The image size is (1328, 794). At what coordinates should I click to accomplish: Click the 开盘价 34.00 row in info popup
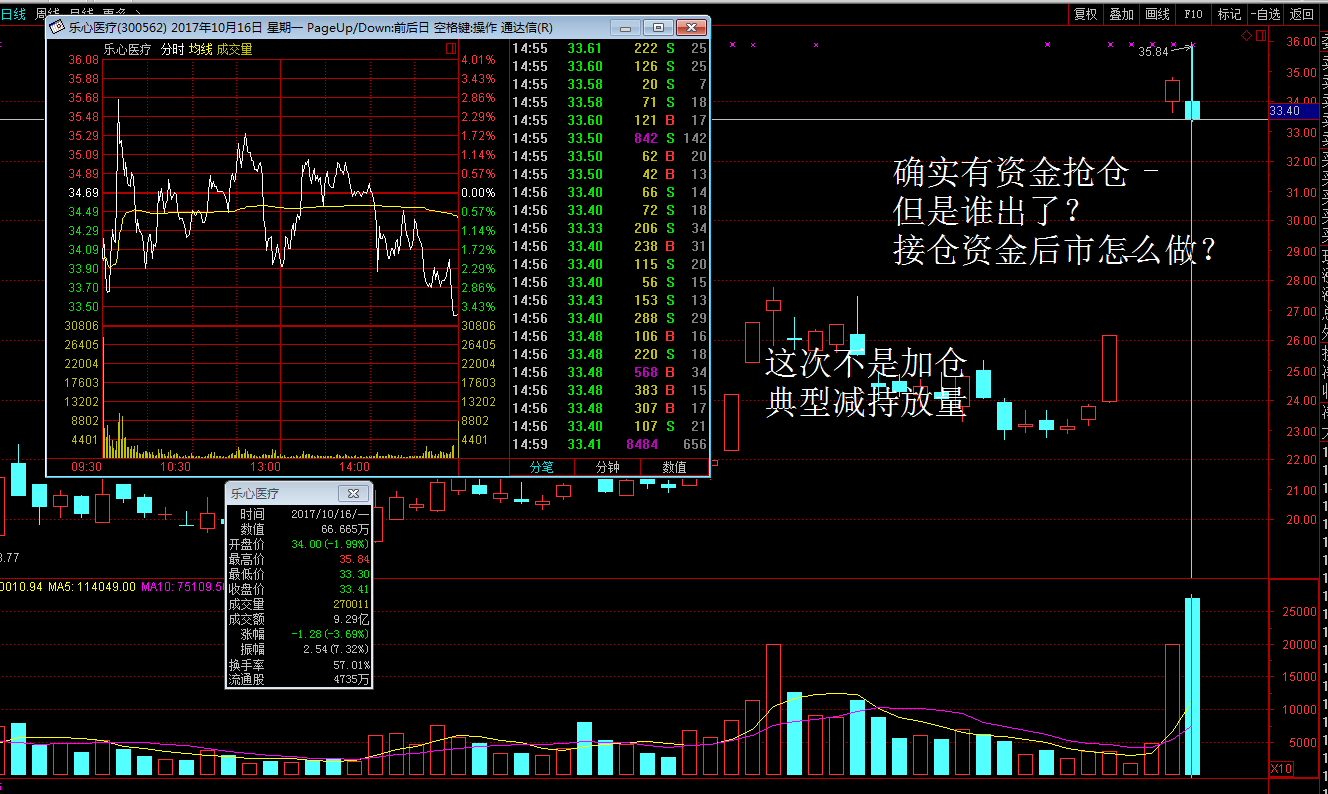(x=299, y=544)
